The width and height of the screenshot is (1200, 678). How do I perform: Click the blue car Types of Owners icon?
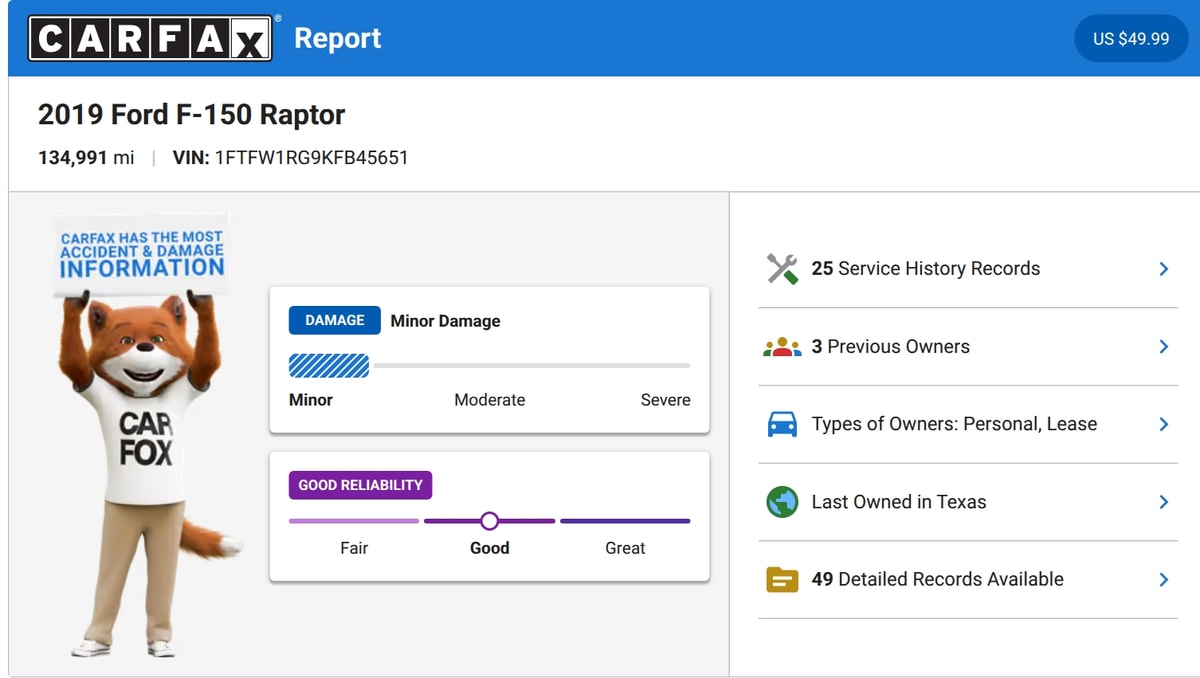click(782, 424)
